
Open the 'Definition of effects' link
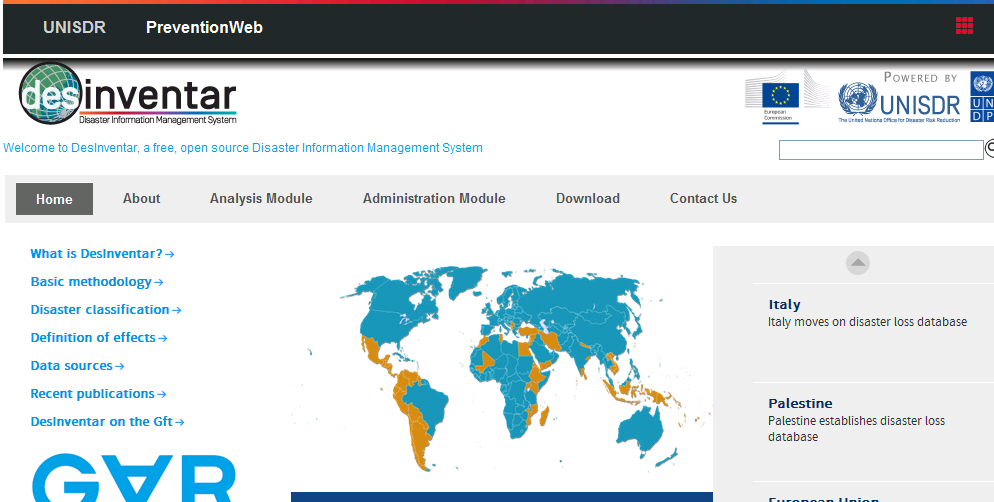[99, 337]
